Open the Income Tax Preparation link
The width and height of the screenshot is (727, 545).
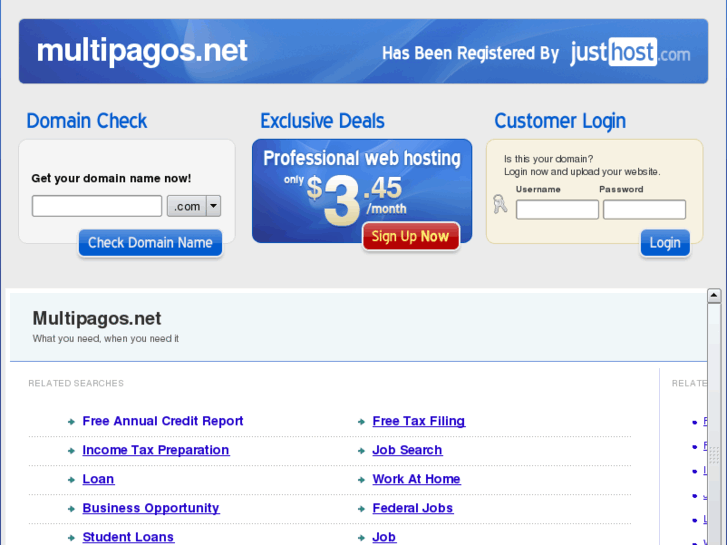(156, 450)
